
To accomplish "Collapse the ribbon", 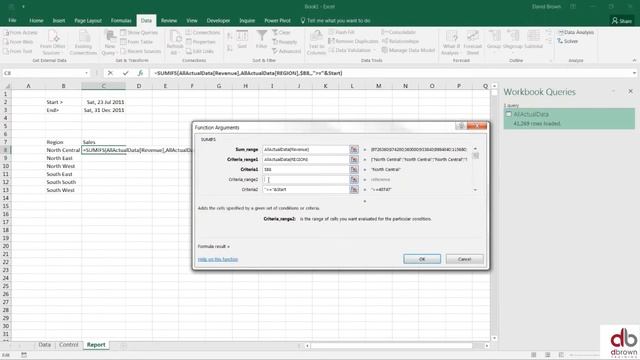I will pos(634,60).
